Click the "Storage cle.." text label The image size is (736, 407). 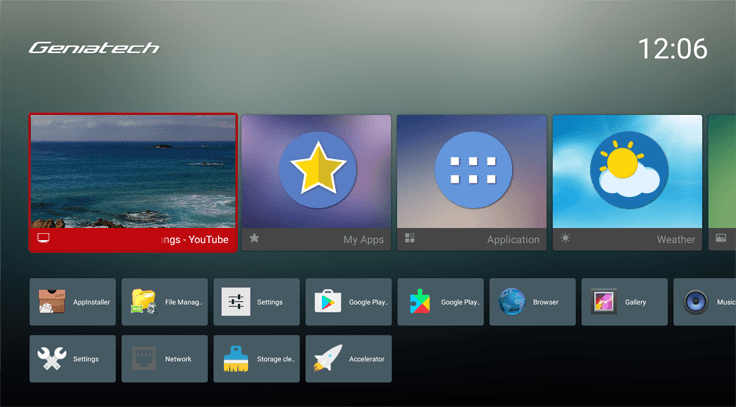(x=276, y=359)
